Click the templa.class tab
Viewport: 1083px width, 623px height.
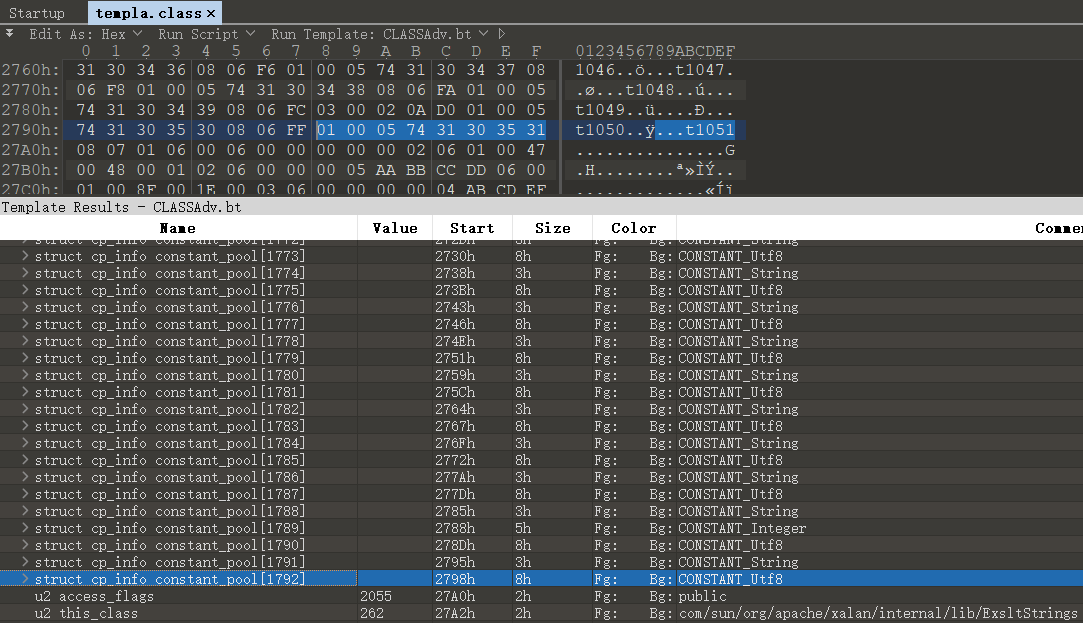(x=145, y=13)
